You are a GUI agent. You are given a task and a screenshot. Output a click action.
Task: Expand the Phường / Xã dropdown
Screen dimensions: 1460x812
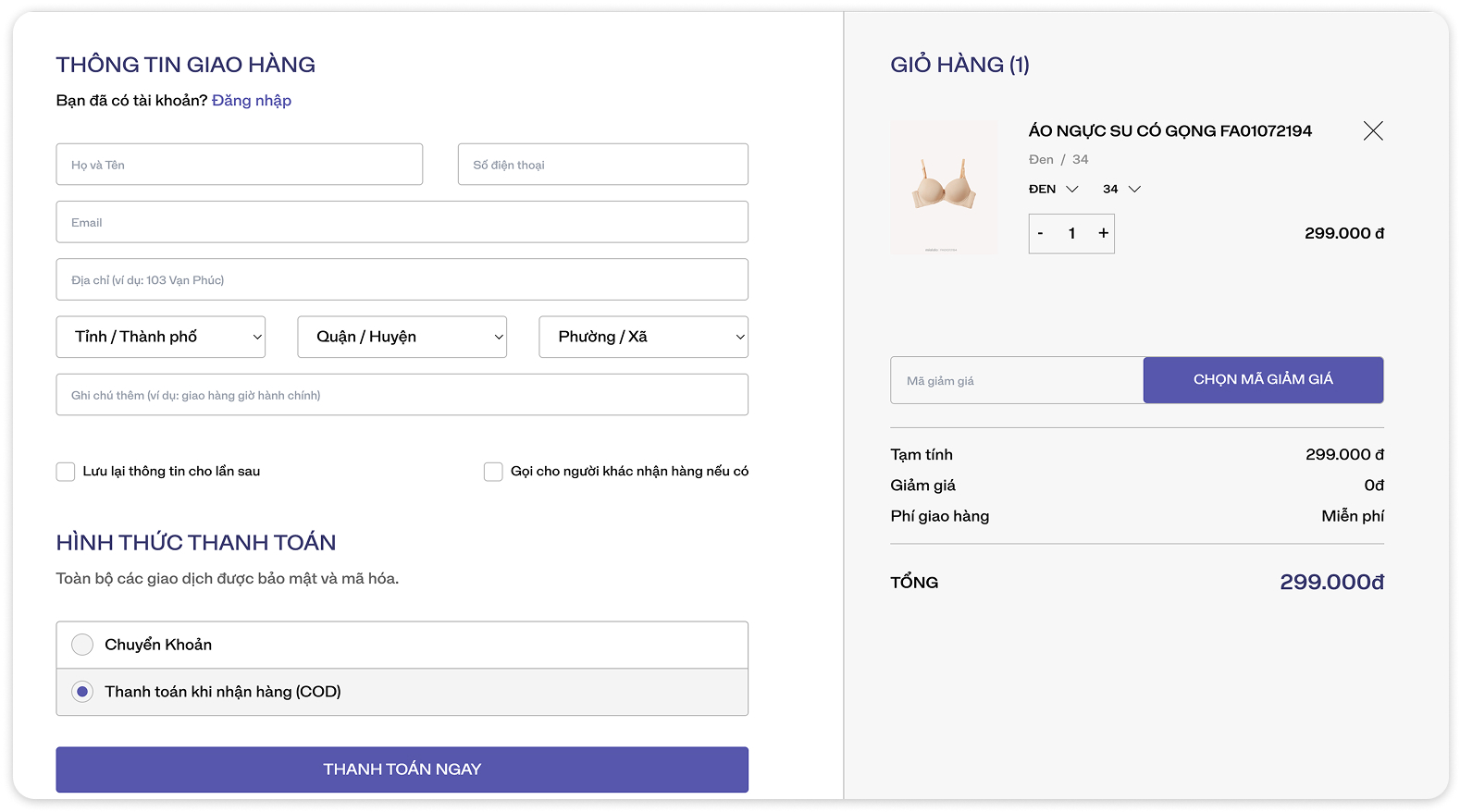[x=643, y=338]
